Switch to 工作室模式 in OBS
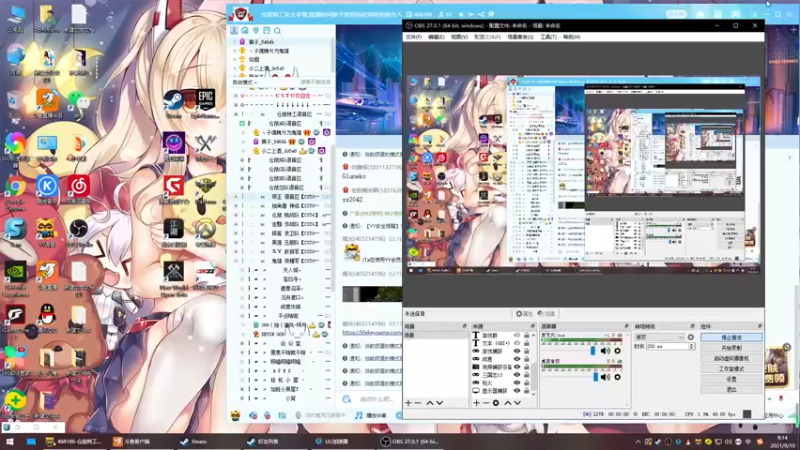 pos(731,369)
